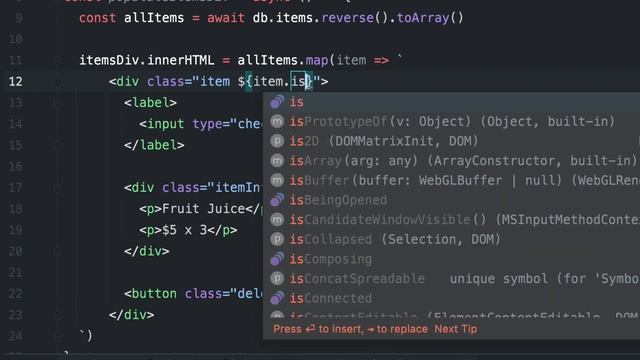Collapse the fold marker on line 11
This screenshot has width=640, height=360.
(x=58, y=61)
